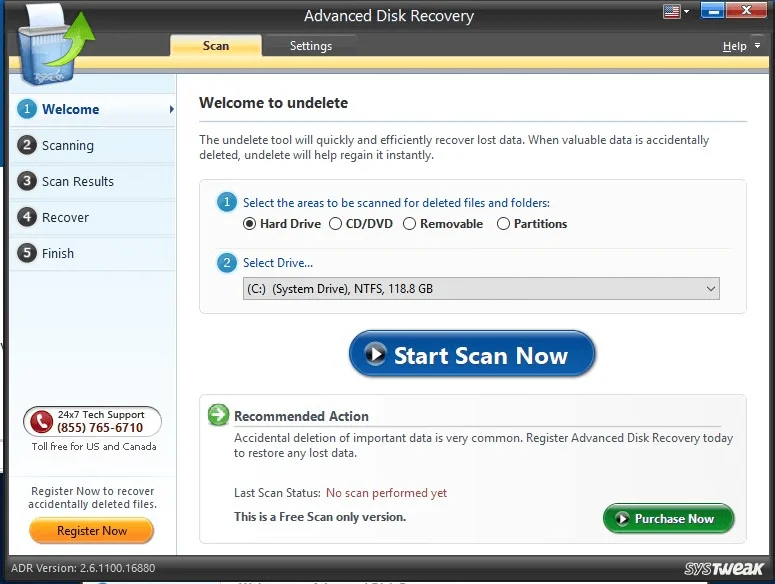The width and height of the screenshot is (775, 584).
Task: Go to the Scanning step
Action: coord(93,145)
